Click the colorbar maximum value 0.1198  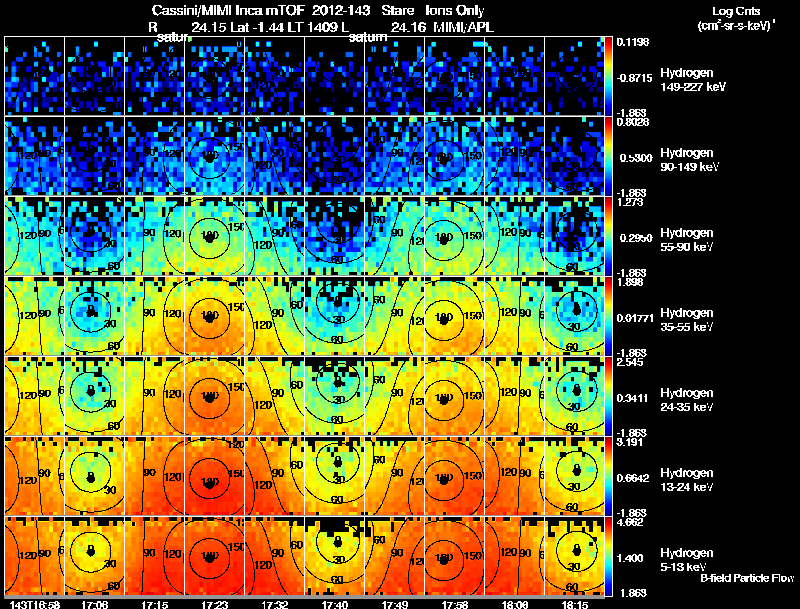(633, 42)
